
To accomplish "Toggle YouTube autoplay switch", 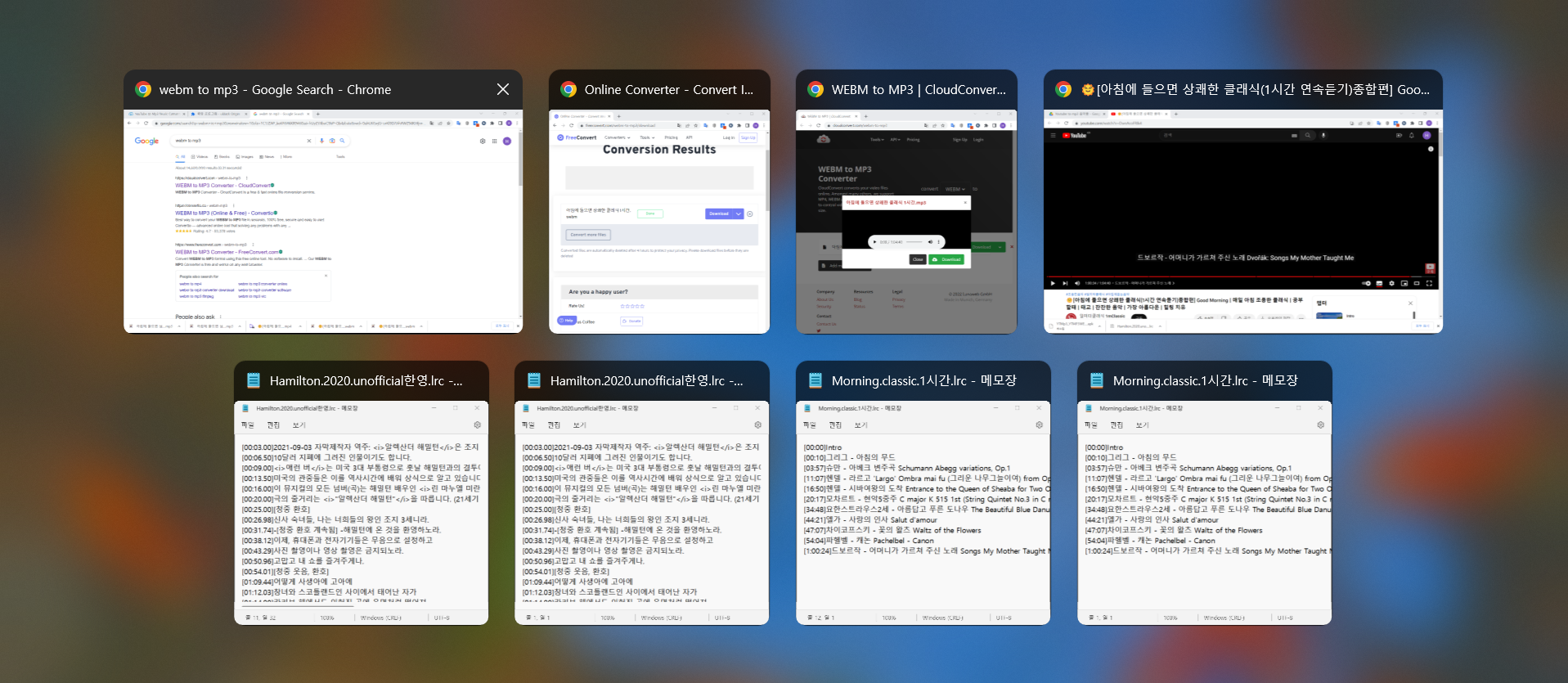I will 1366,283.
